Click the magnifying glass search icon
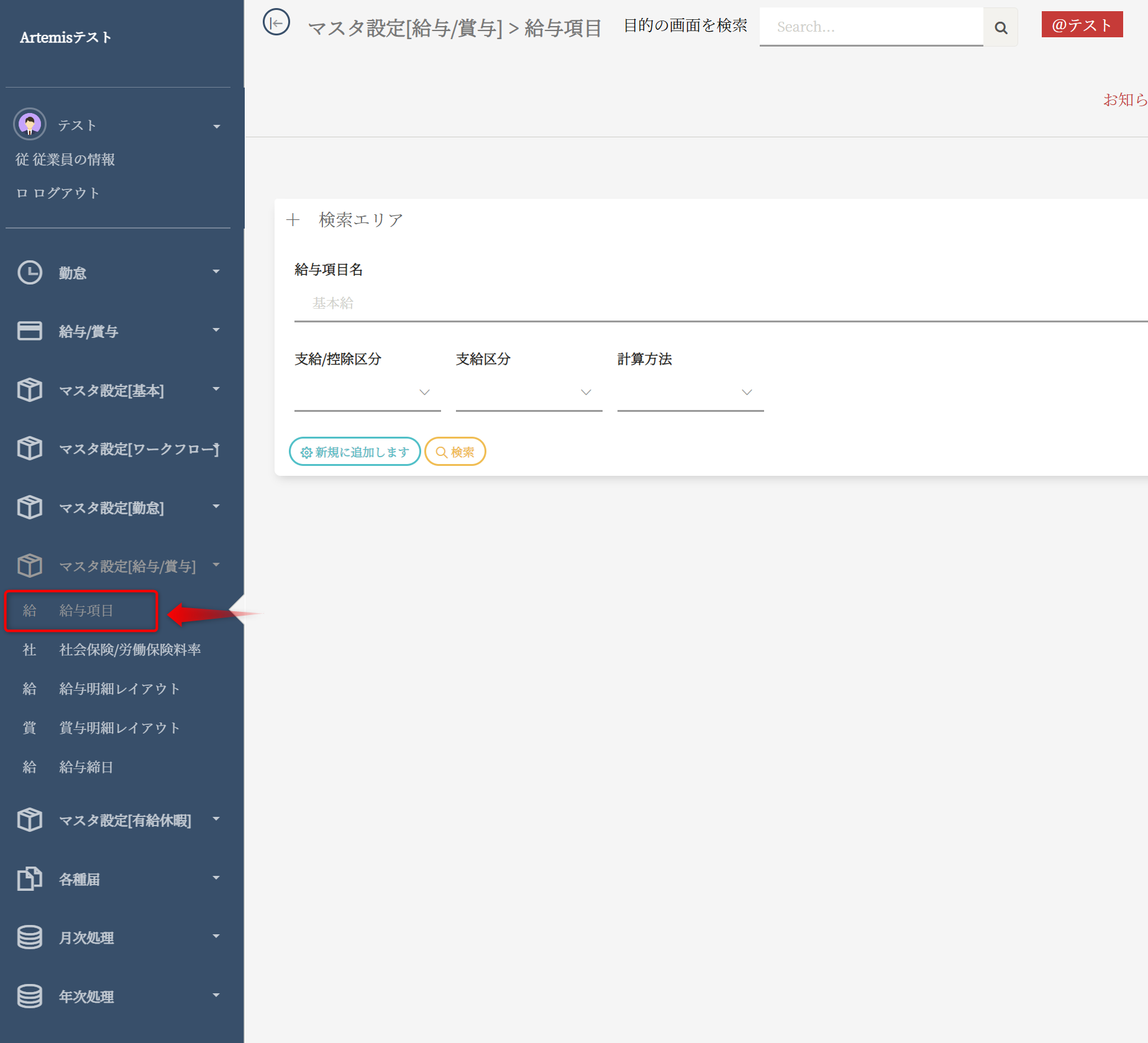Screen dimensions: 1148x1043 click(x=1000, y=27)
